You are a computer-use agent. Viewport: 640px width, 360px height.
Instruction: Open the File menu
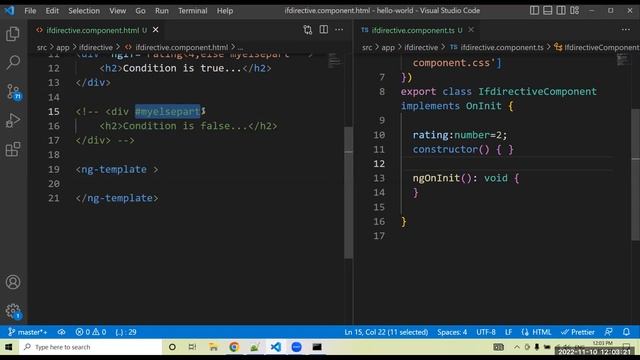[30, 11]
